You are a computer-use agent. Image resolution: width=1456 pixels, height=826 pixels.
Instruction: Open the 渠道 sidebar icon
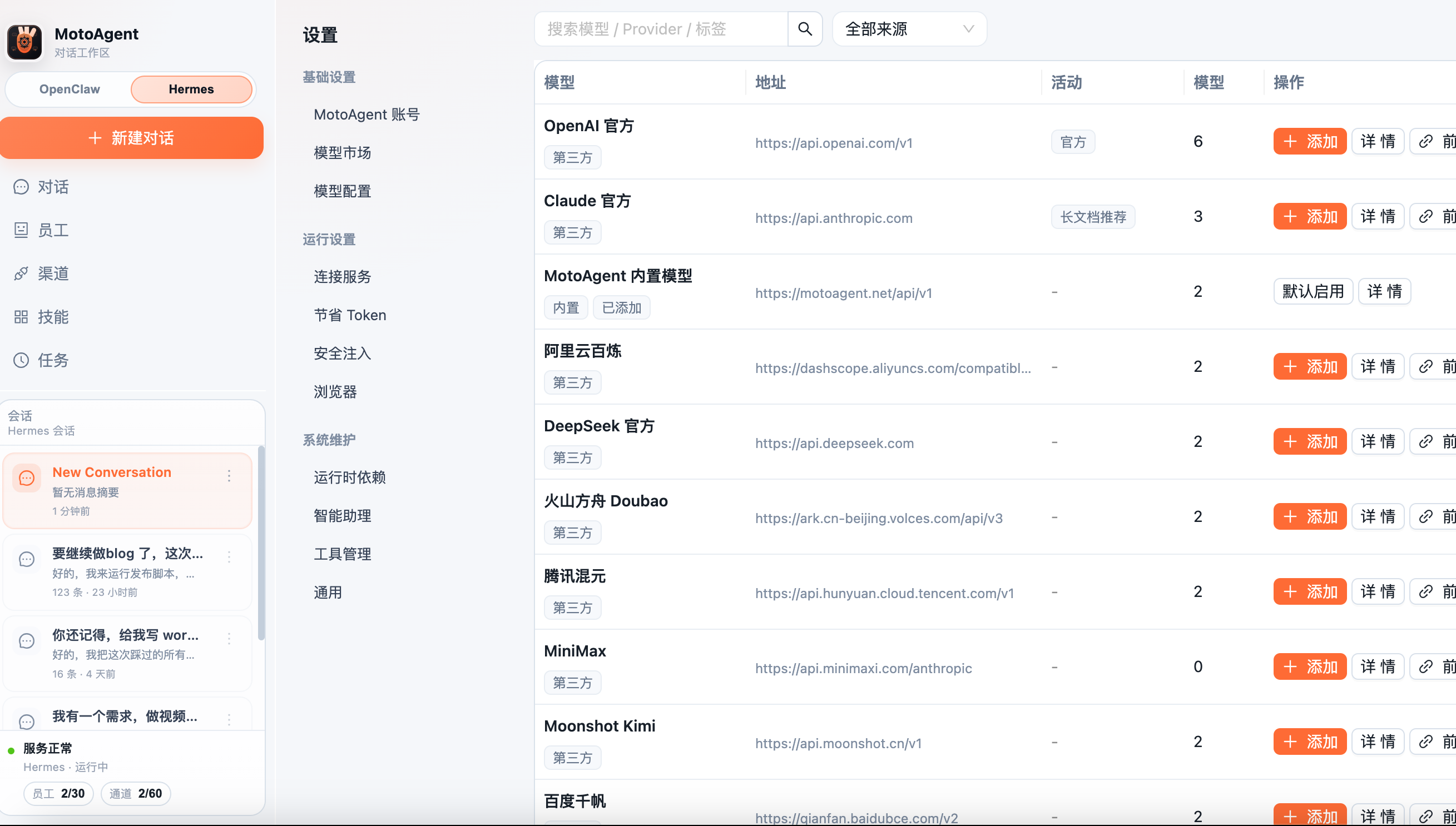[21, 273]
